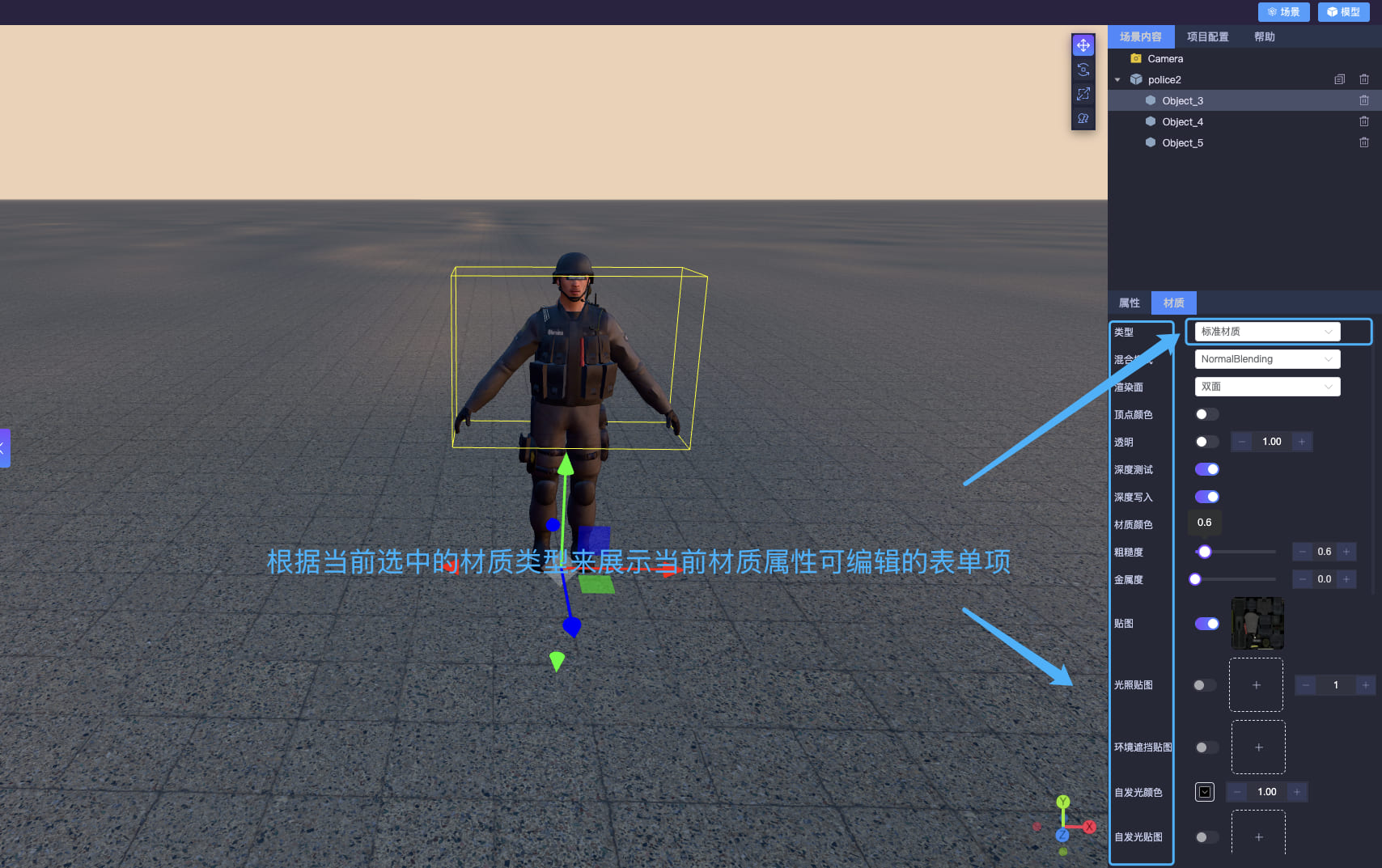The image size is (1382, 868).
Task: Click the 模型 button in top bar
Action: [1343, 12]
